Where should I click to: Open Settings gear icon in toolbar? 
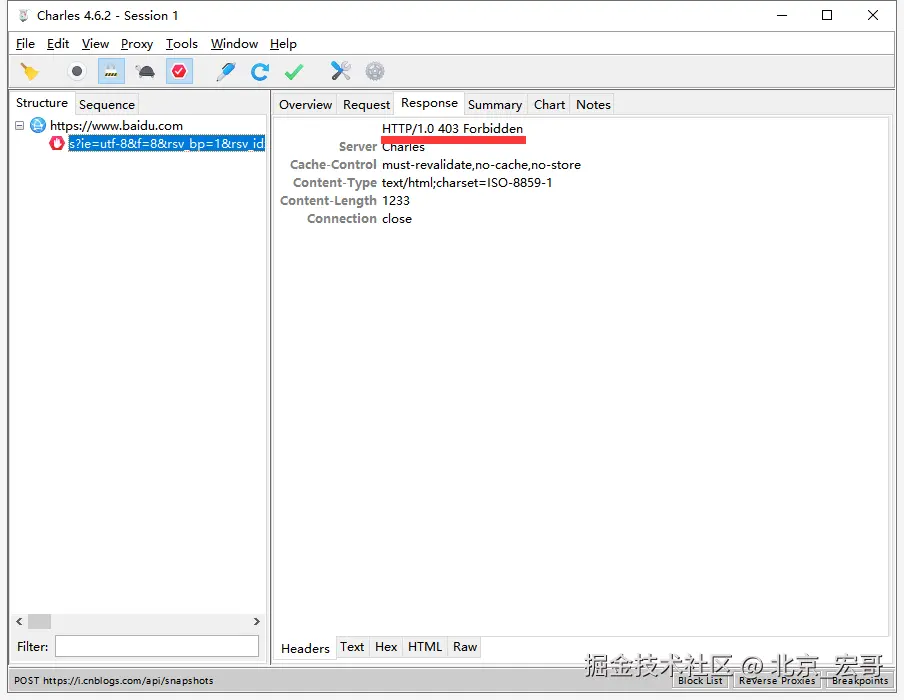[375, 71]
